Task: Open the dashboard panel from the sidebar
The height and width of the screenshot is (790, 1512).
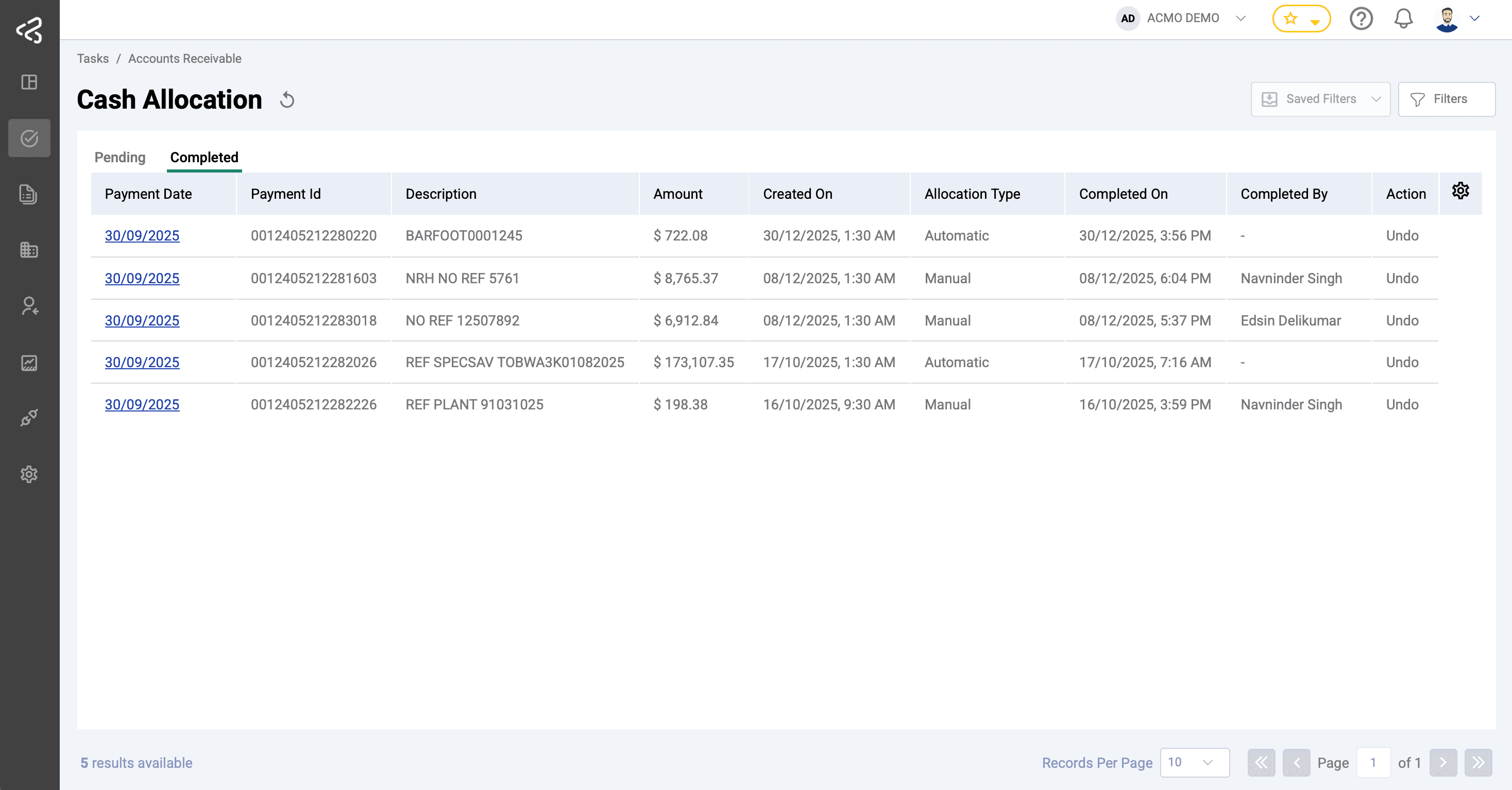Action: pyautogui.click(x=29, y=82)
